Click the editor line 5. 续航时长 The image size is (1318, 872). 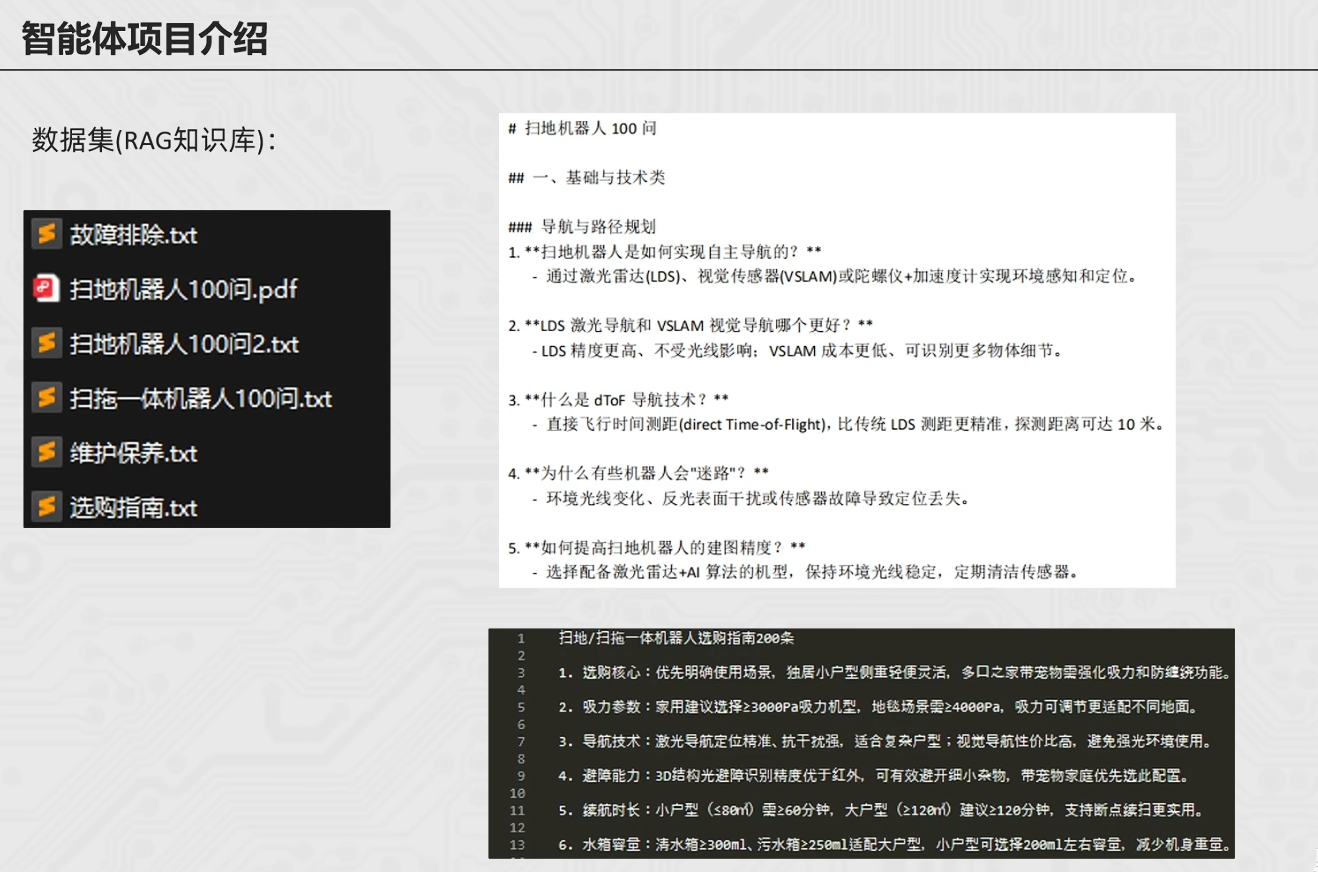(x=881, y=811)
